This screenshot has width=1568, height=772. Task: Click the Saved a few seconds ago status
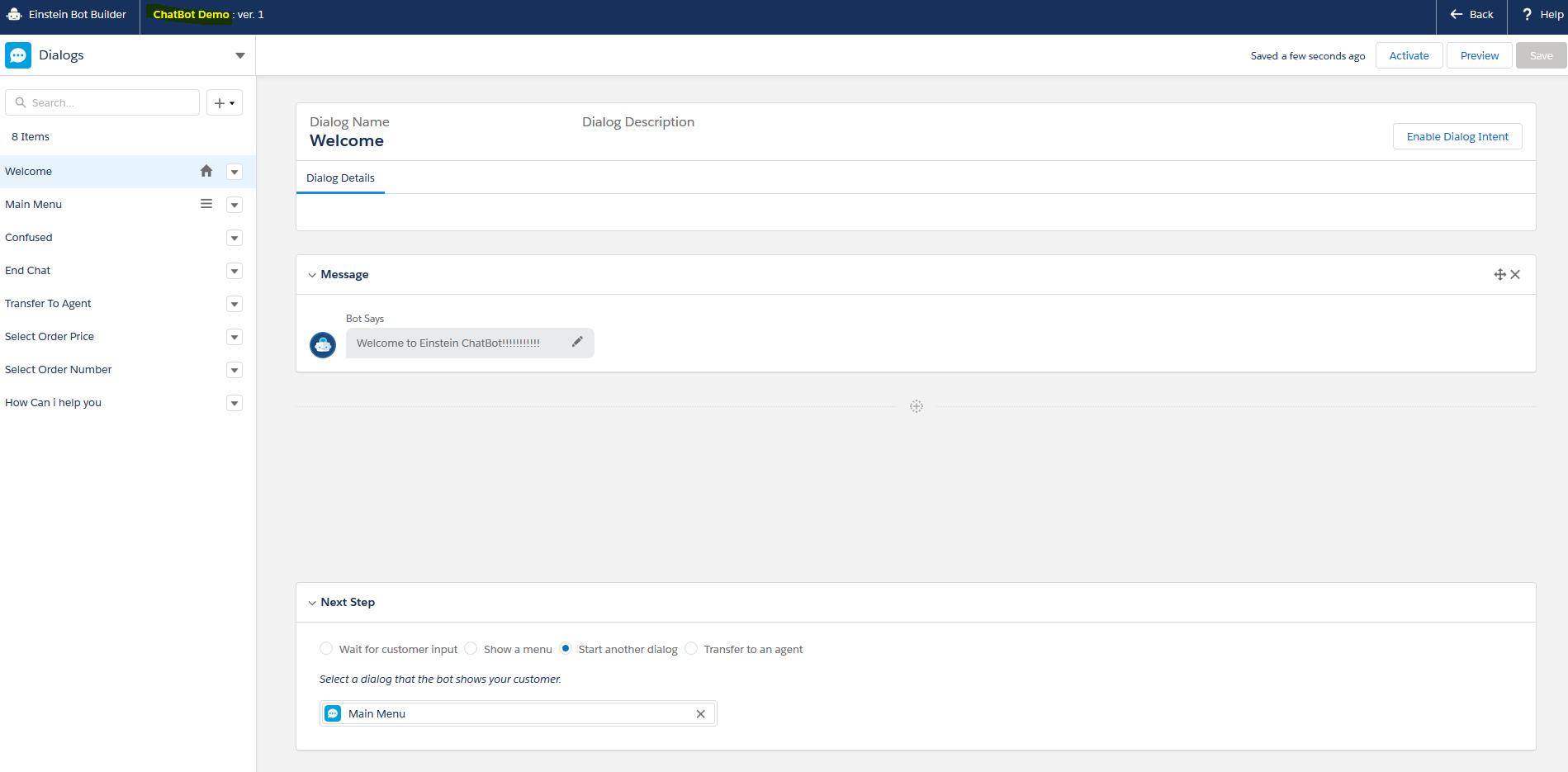(1308, 56)
